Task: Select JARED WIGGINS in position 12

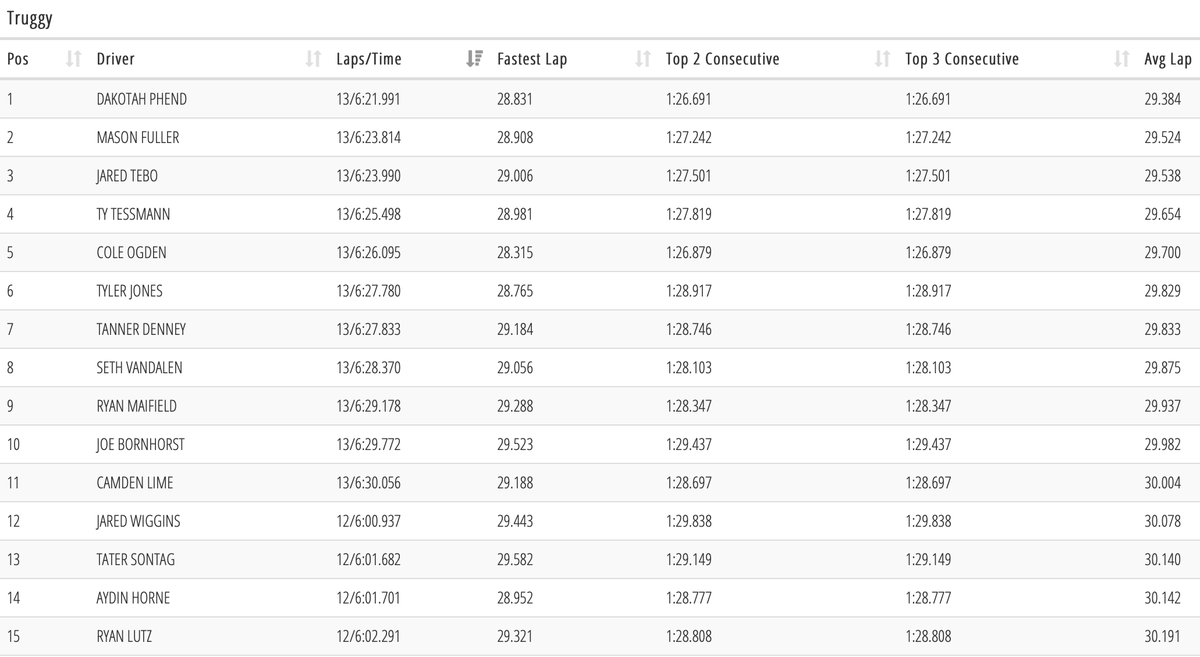Action: [x=138, y=521]
